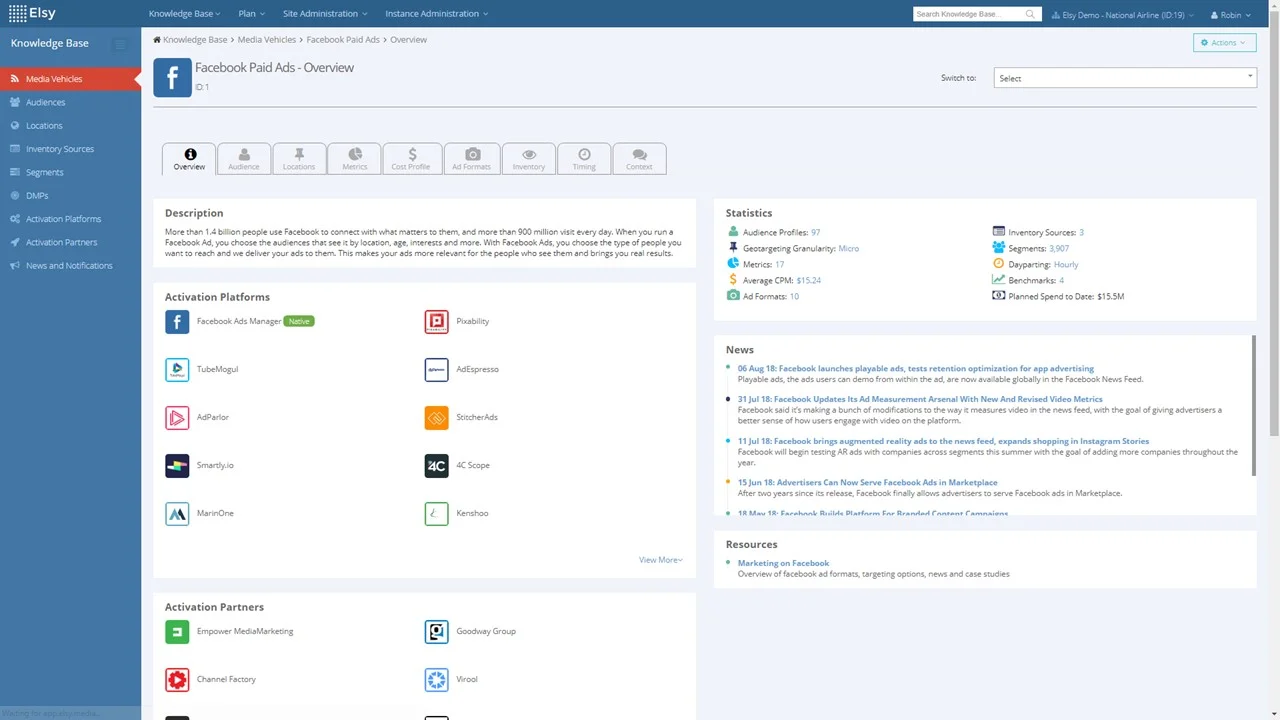
Task: Click the sidebar collapse icon
Action: pyautogui.click(x=120, y=44)
